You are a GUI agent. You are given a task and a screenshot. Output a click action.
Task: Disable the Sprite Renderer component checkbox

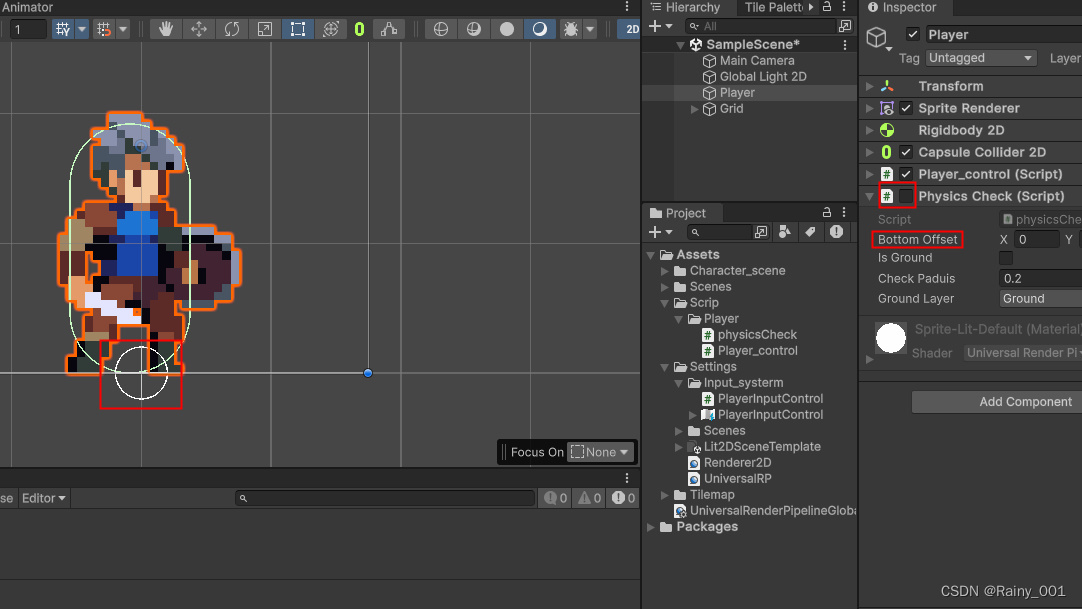click(906, 108)
